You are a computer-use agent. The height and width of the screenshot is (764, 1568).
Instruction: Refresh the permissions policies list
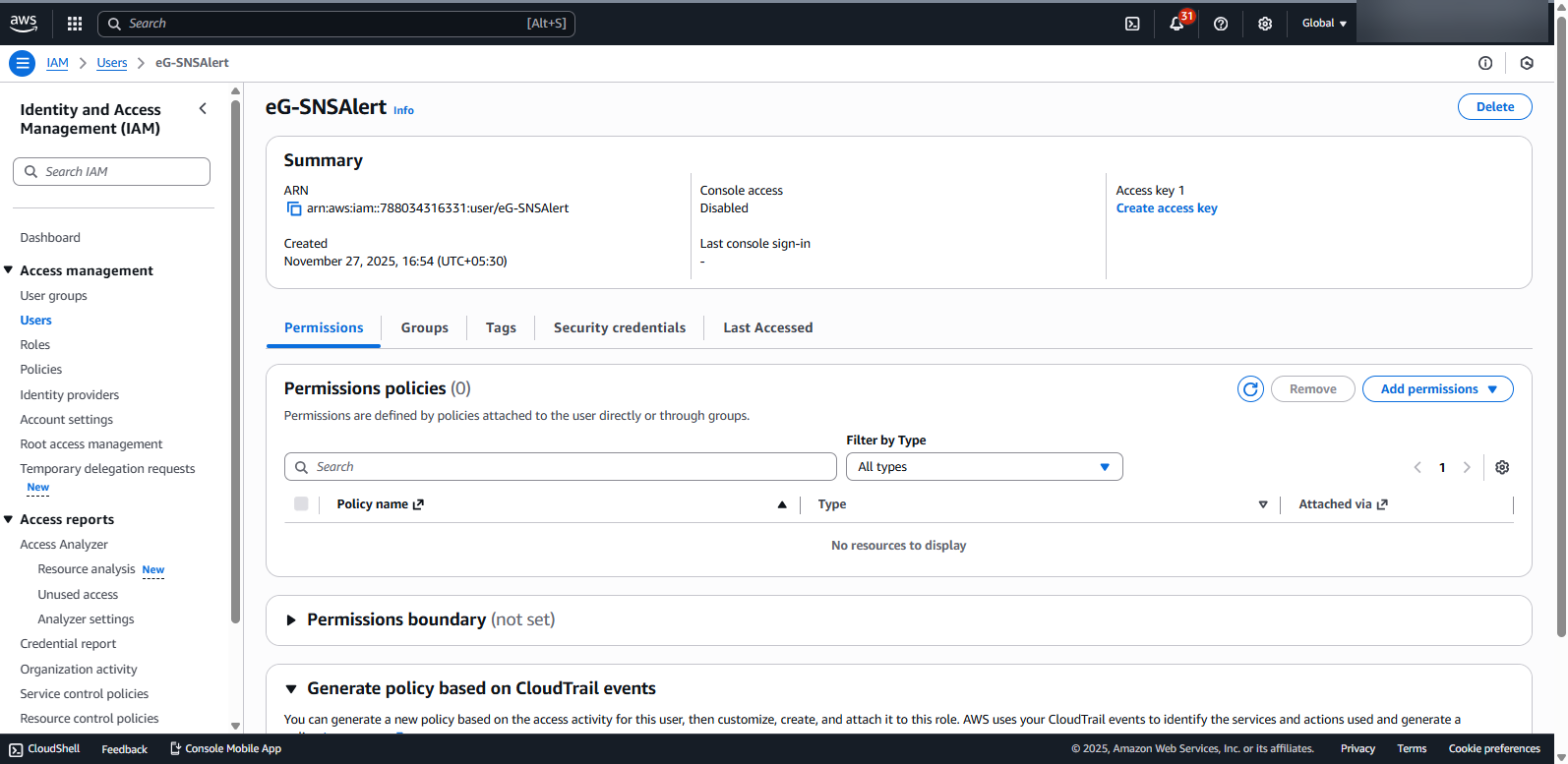(1250, 389)
